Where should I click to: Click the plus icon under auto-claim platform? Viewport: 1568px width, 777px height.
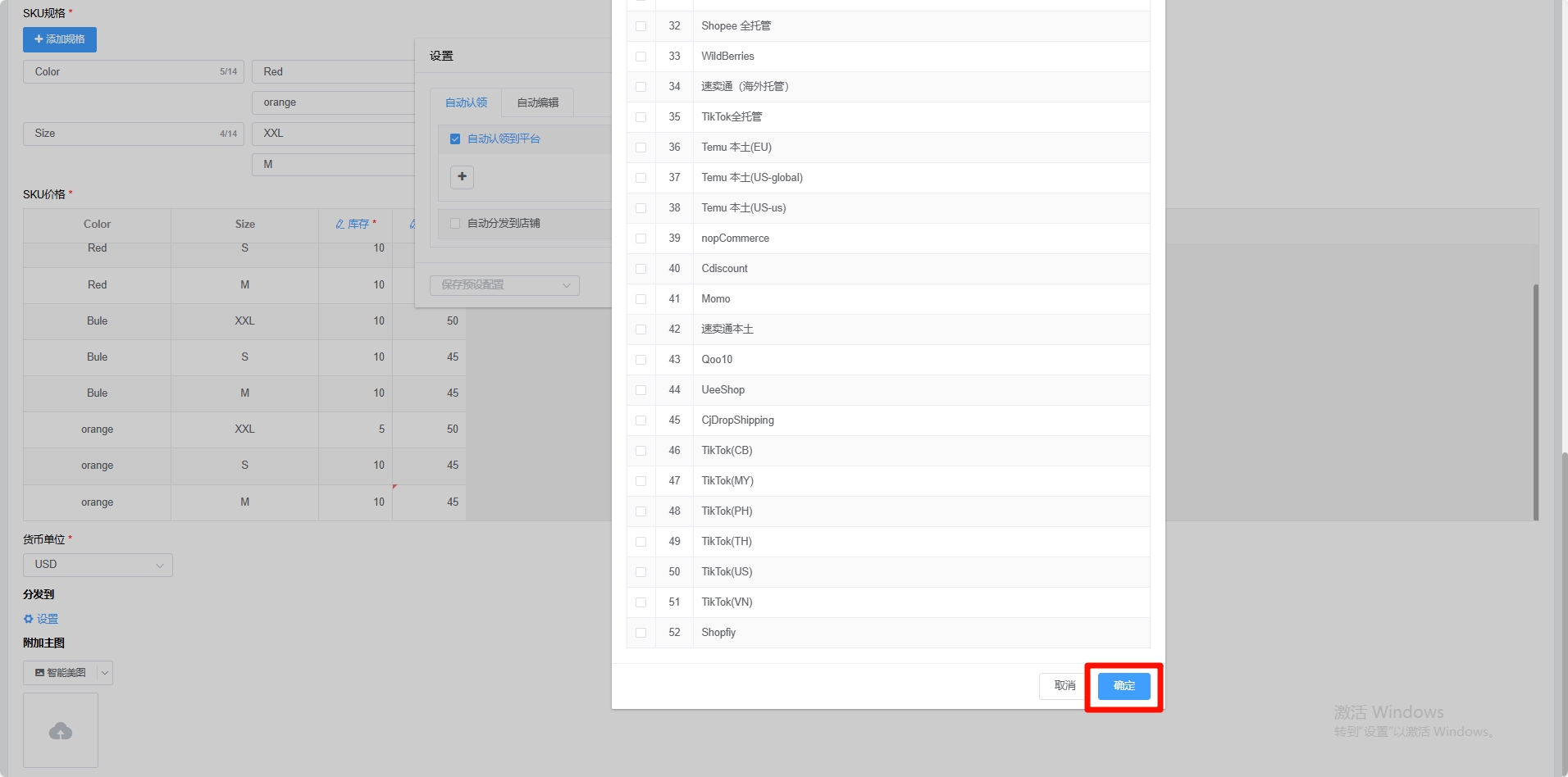(x=462, y=177)
